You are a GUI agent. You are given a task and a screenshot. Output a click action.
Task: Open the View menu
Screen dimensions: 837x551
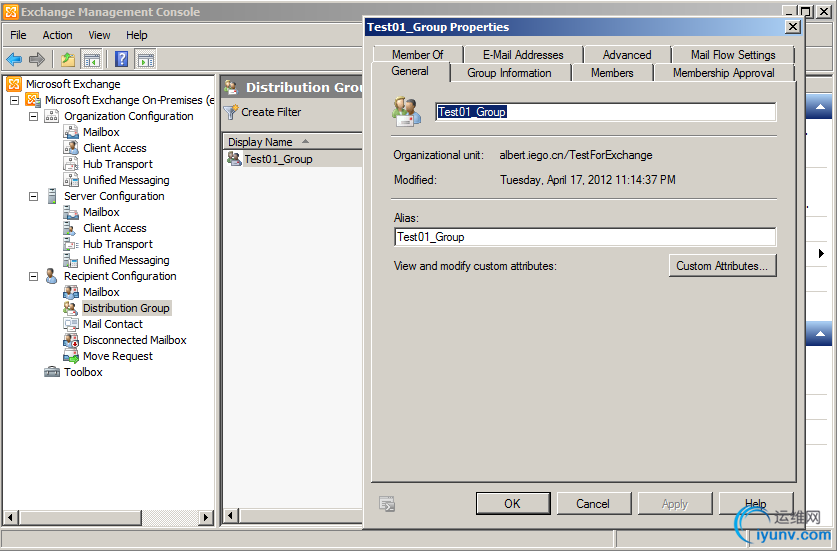pyautogui.click(x=99, y=35)
